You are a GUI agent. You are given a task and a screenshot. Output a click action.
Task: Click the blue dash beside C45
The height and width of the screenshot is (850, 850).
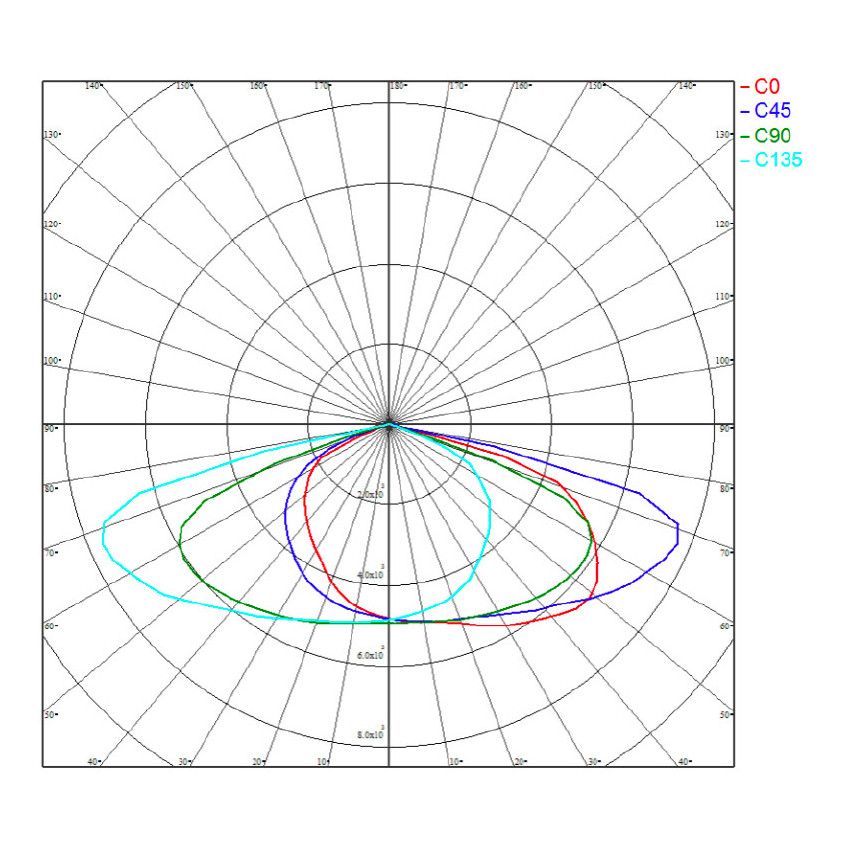click(x=745, y=112)
